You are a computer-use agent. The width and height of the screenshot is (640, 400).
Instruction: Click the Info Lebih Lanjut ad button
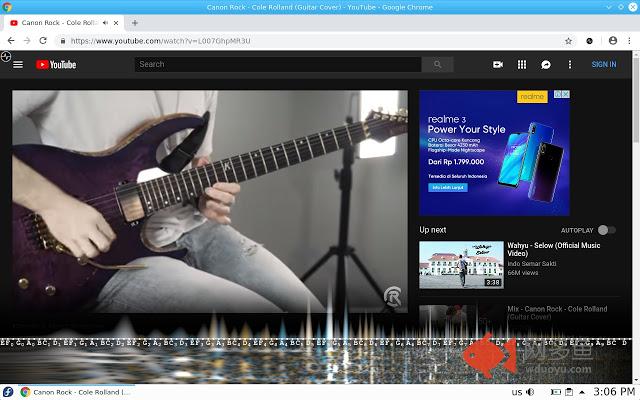(x=448, y=187)
